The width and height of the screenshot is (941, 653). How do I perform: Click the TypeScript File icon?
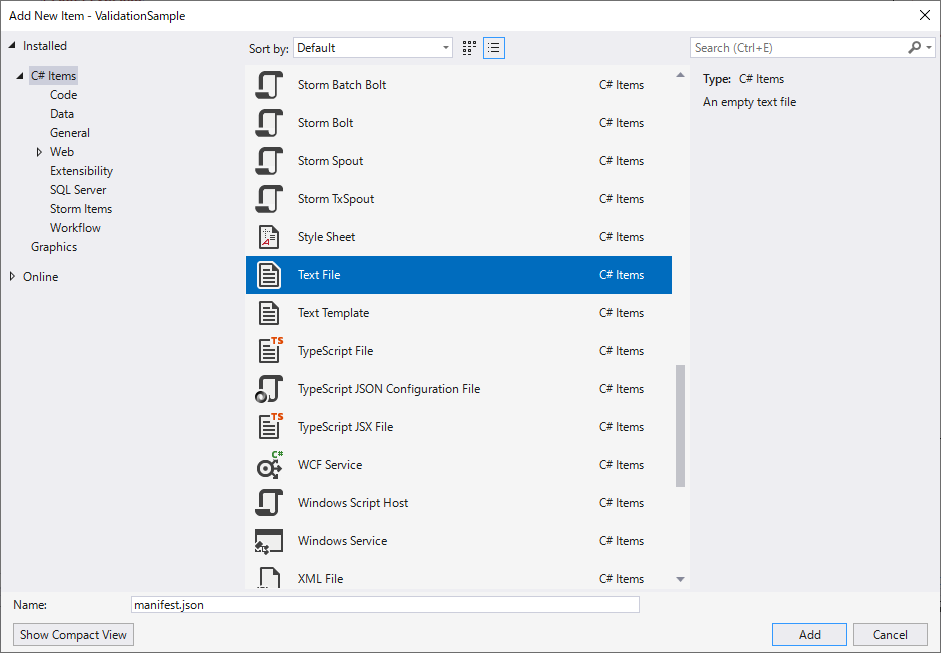coord(270,351)
